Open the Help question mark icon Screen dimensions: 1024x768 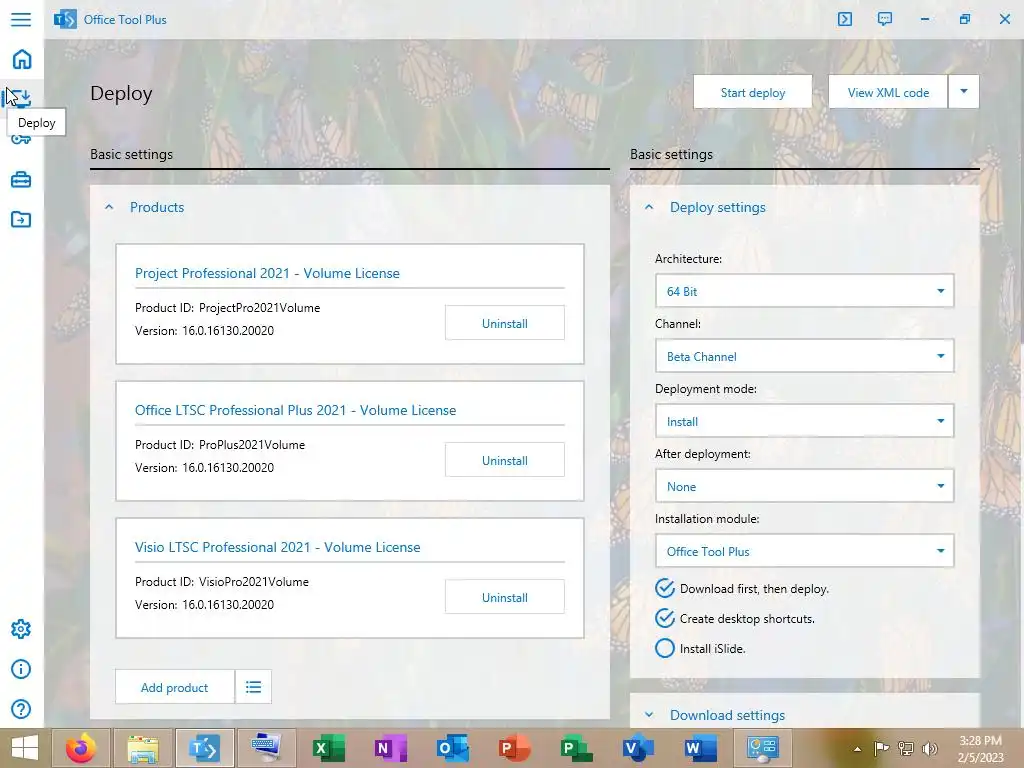pos(21,709)
